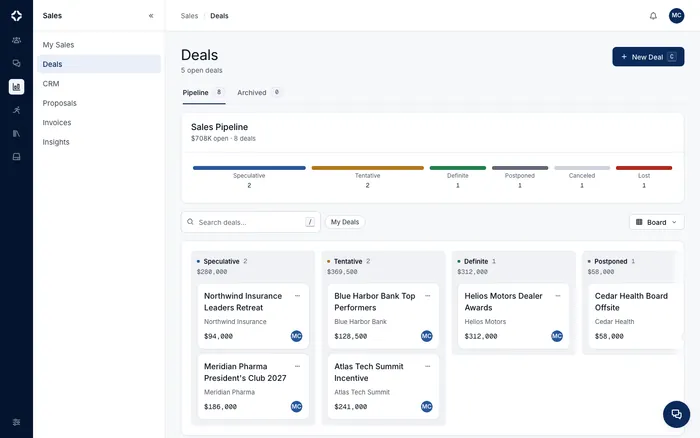Open the settings sliders icon at rail bottom
Viewport: 700px width, 438px height.
coord(17,422)
